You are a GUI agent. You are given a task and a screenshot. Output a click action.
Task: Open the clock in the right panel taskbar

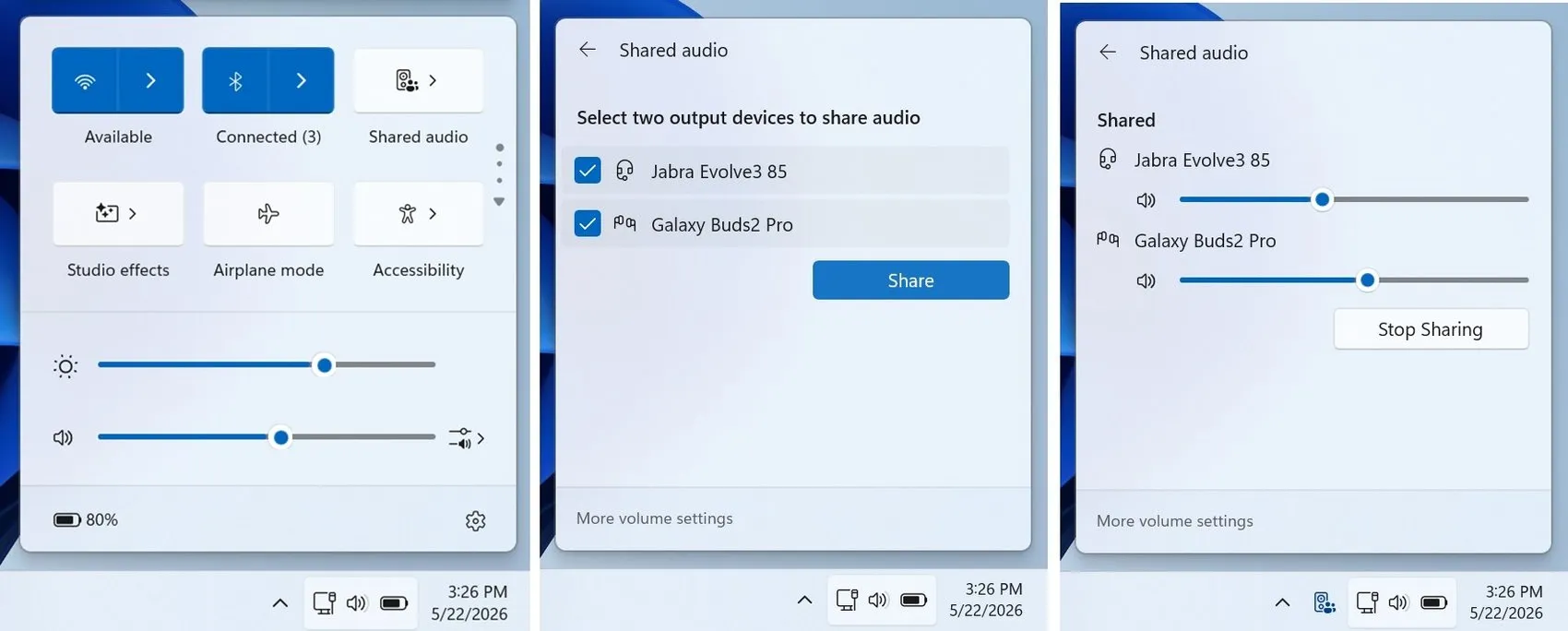[1506, 602]
